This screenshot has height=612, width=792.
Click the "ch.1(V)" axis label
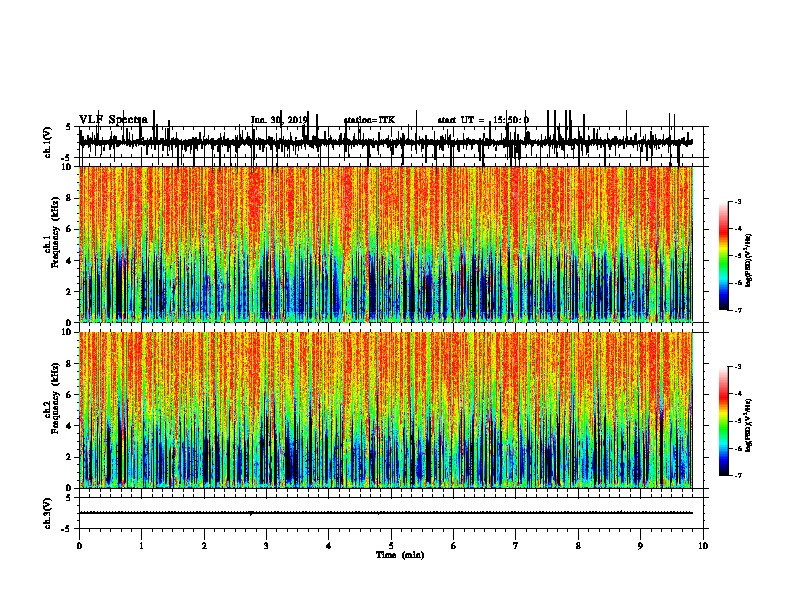point(47,142)
